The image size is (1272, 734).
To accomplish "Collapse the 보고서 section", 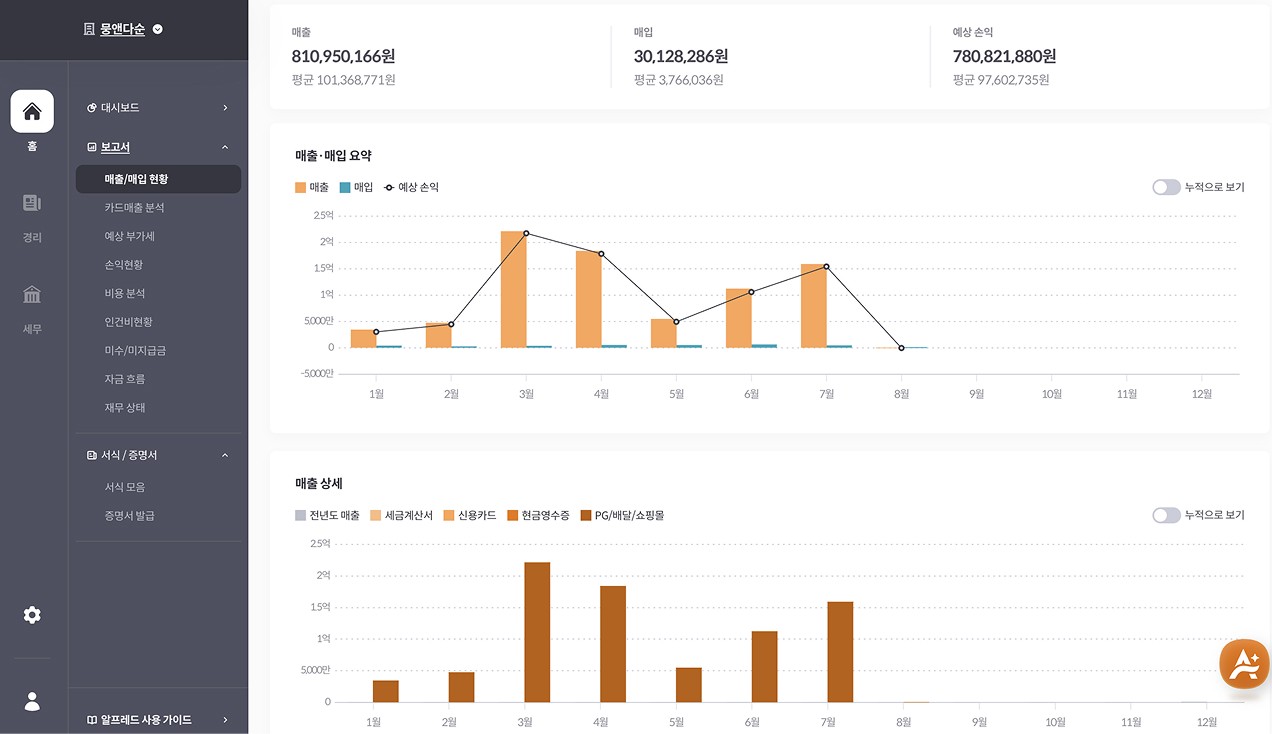I will 227,146.
